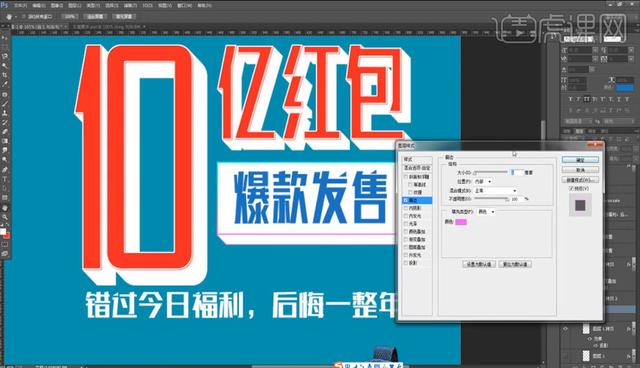This screenshot has height=368, width=640.
Task: Select the History Brush tool
Action: (5, 122)
